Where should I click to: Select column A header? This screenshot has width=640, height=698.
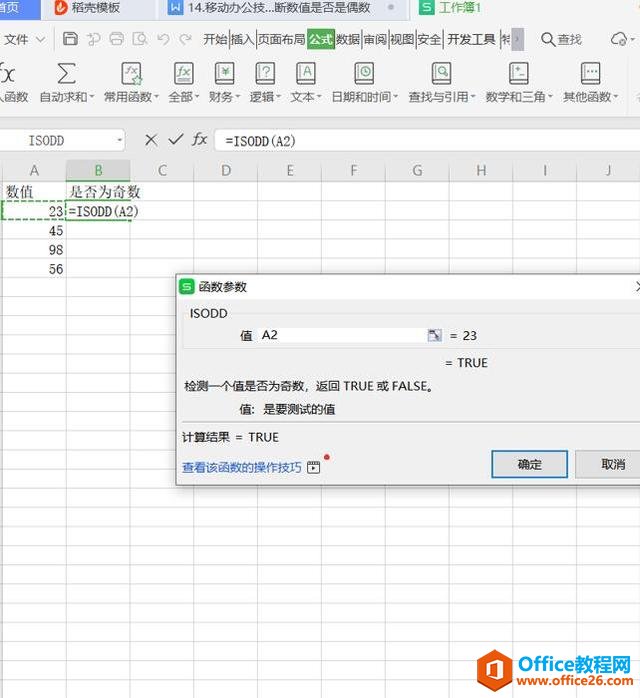click(34, 170)
